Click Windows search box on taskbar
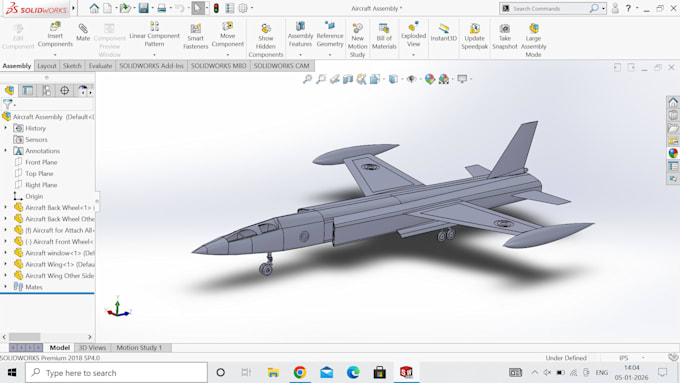Screen dimensions: 680x383 point(116,373)
